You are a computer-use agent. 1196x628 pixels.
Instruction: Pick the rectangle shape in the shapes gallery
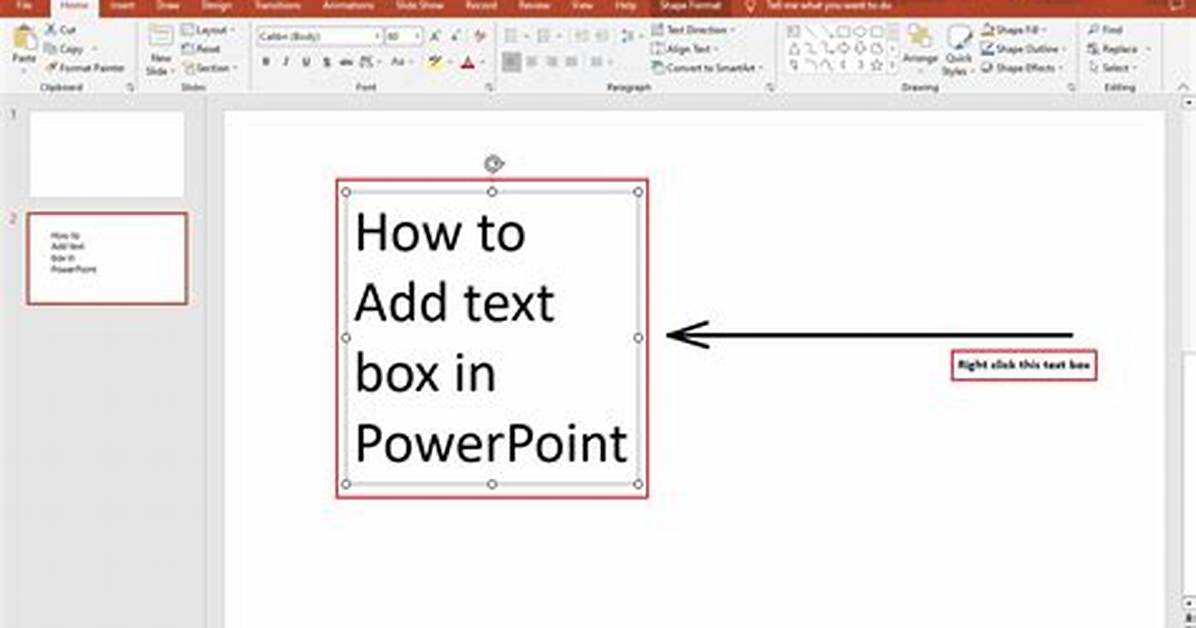click(x=843, y=32)
